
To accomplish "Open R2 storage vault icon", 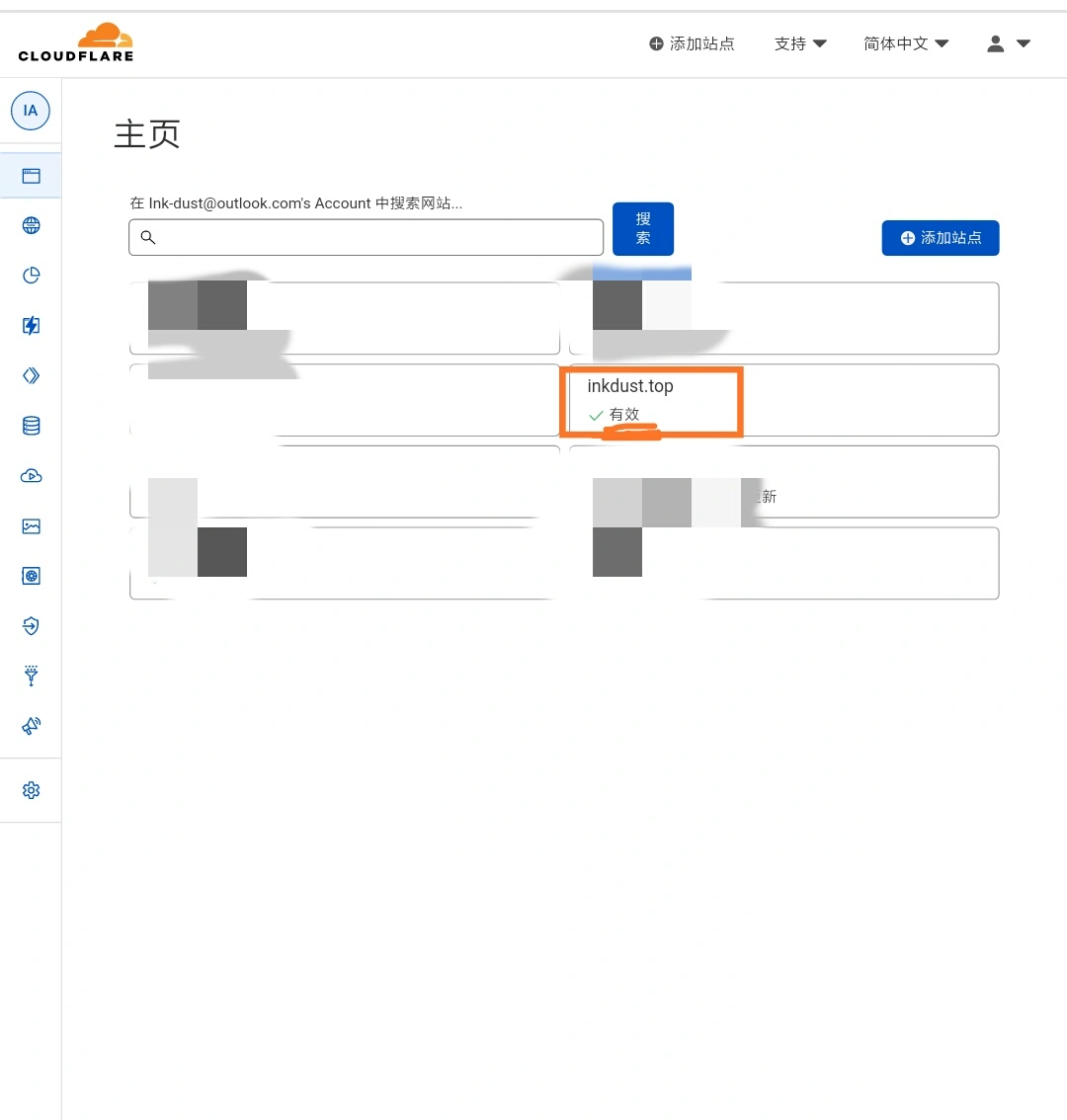I will tap(31, 576).
